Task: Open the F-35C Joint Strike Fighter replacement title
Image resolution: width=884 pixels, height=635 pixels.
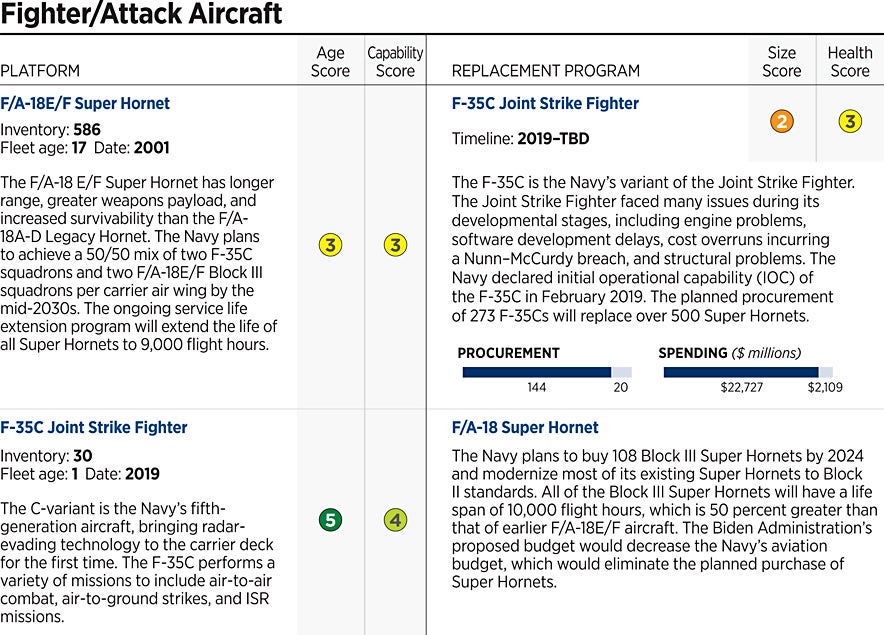Action: pos(545,104)
